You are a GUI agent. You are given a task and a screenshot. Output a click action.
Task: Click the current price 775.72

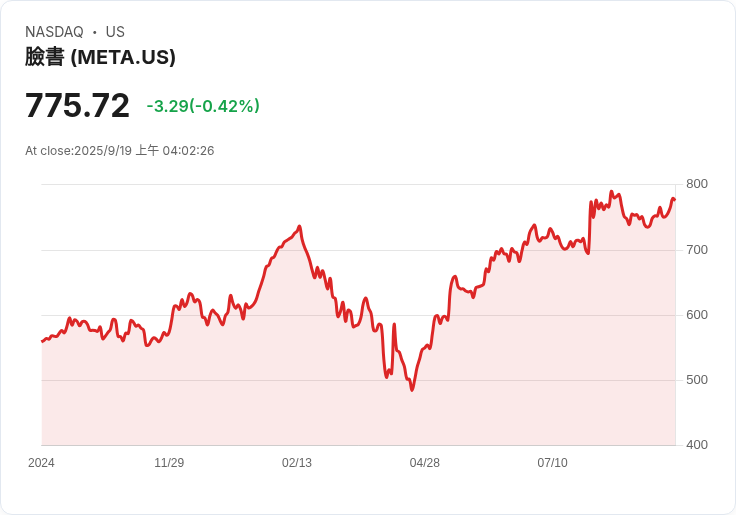pos(77,106)
